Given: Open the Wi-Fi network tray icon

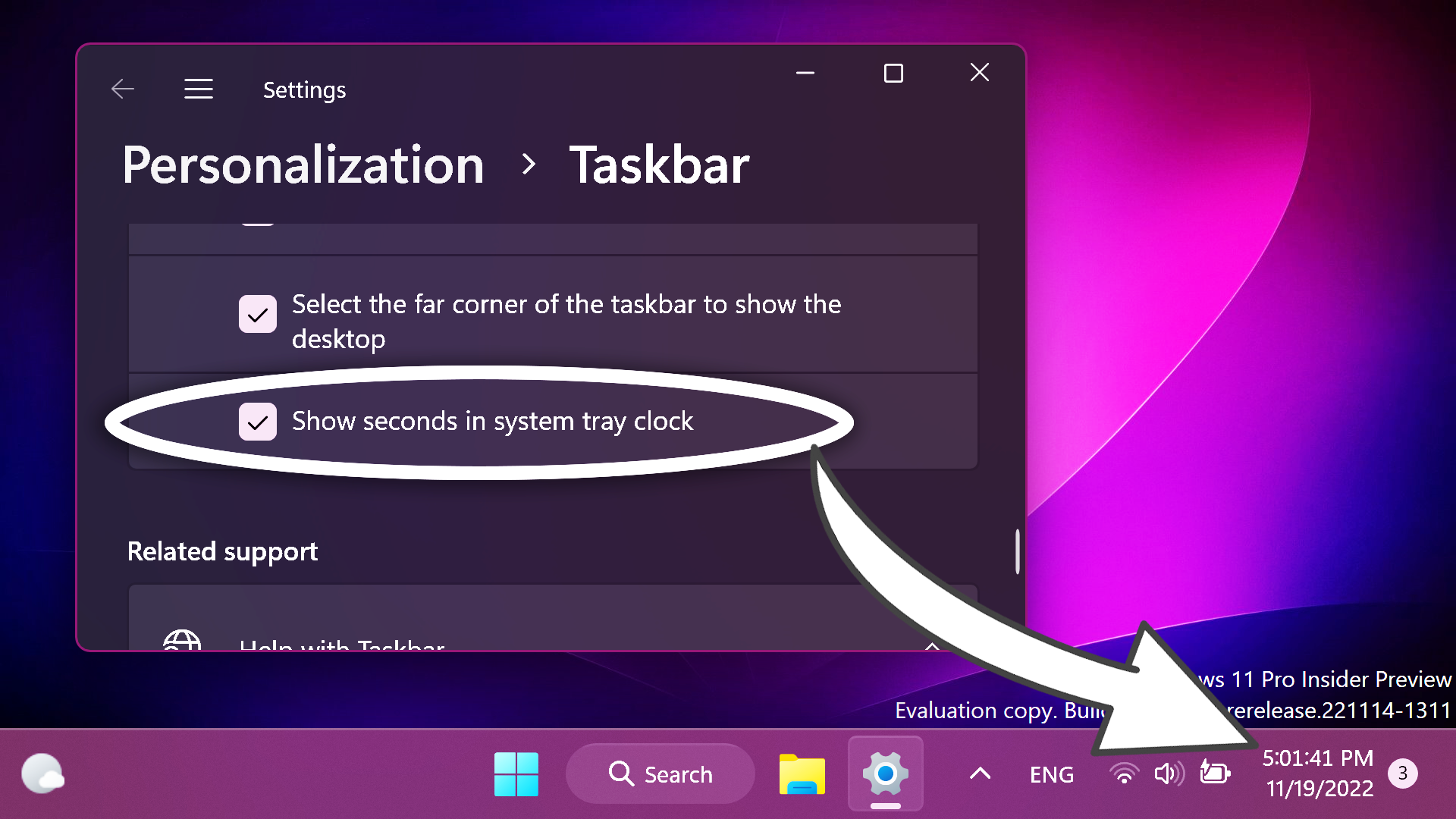Looking at the screenshot, I should 1125,774.
